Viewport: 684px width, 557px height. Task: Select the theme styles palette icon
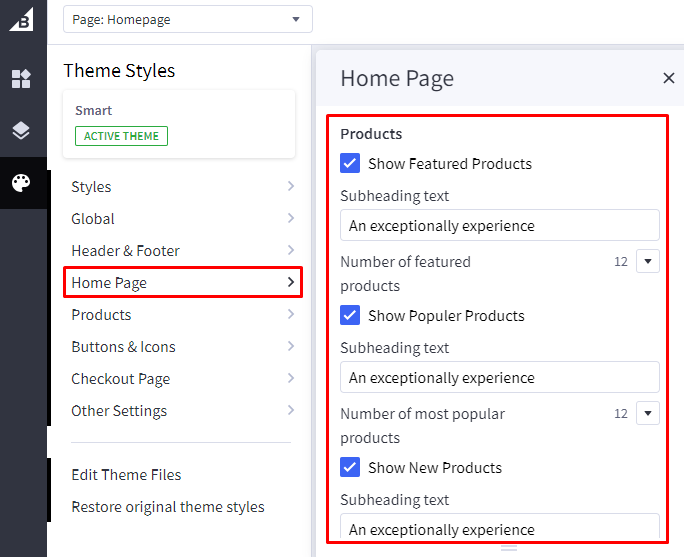click(x=22, y=183)
